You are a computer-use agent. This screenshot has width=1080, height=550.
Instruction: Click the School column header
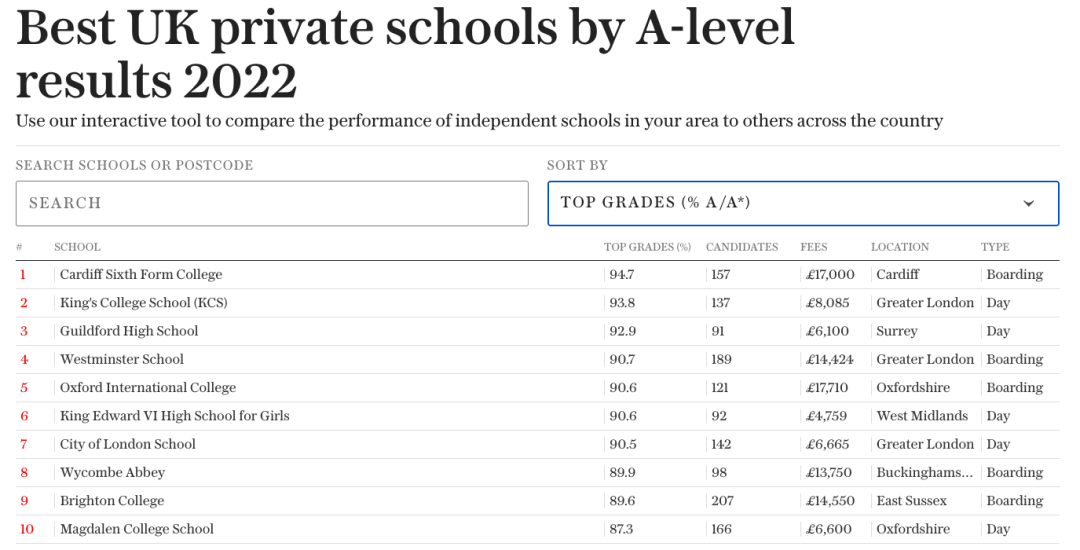(77, 247)
